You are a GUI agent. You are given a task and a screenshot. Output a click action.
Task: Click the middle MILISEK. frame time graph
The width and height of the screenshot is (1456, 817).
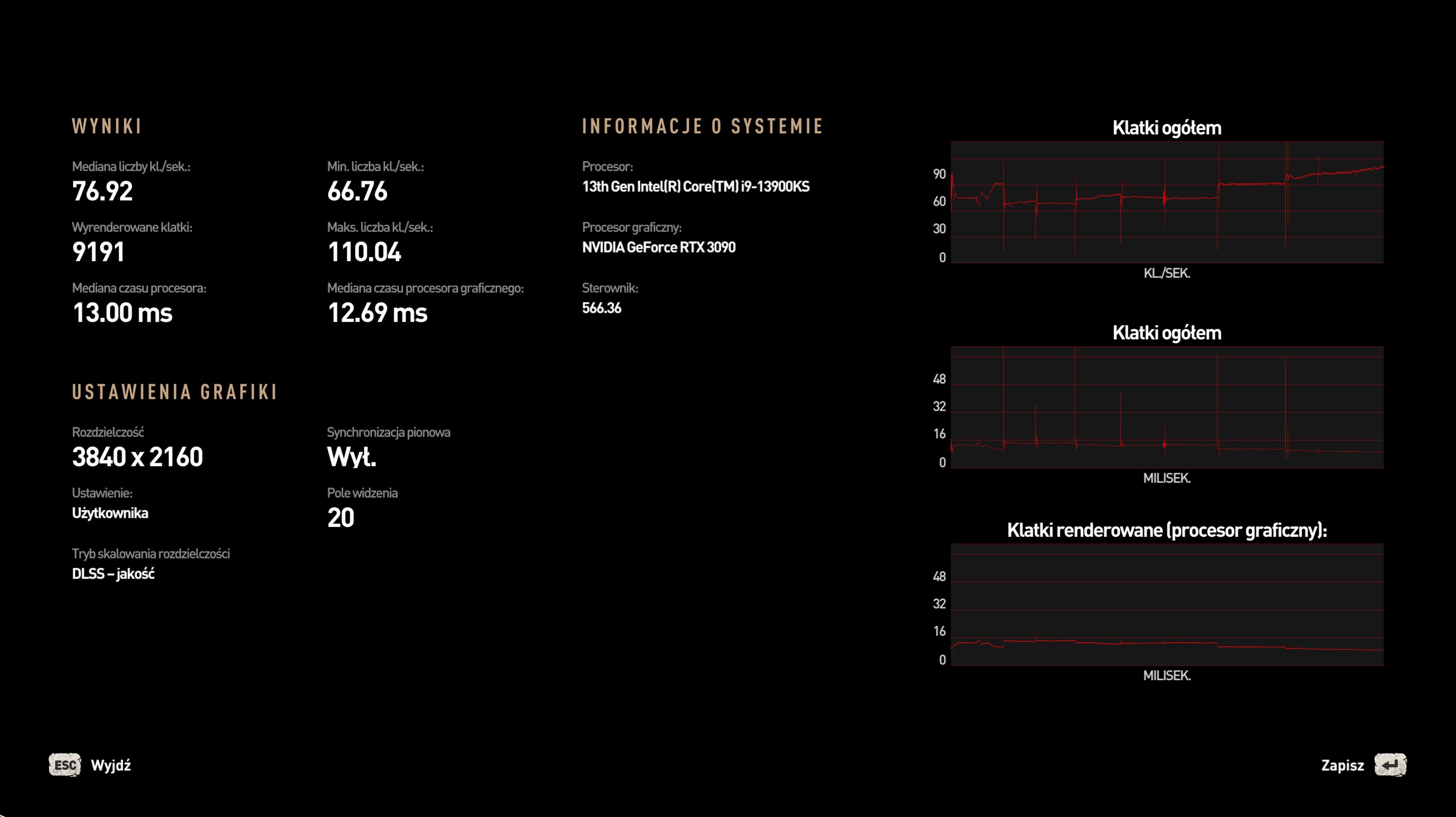point(1167,407)
